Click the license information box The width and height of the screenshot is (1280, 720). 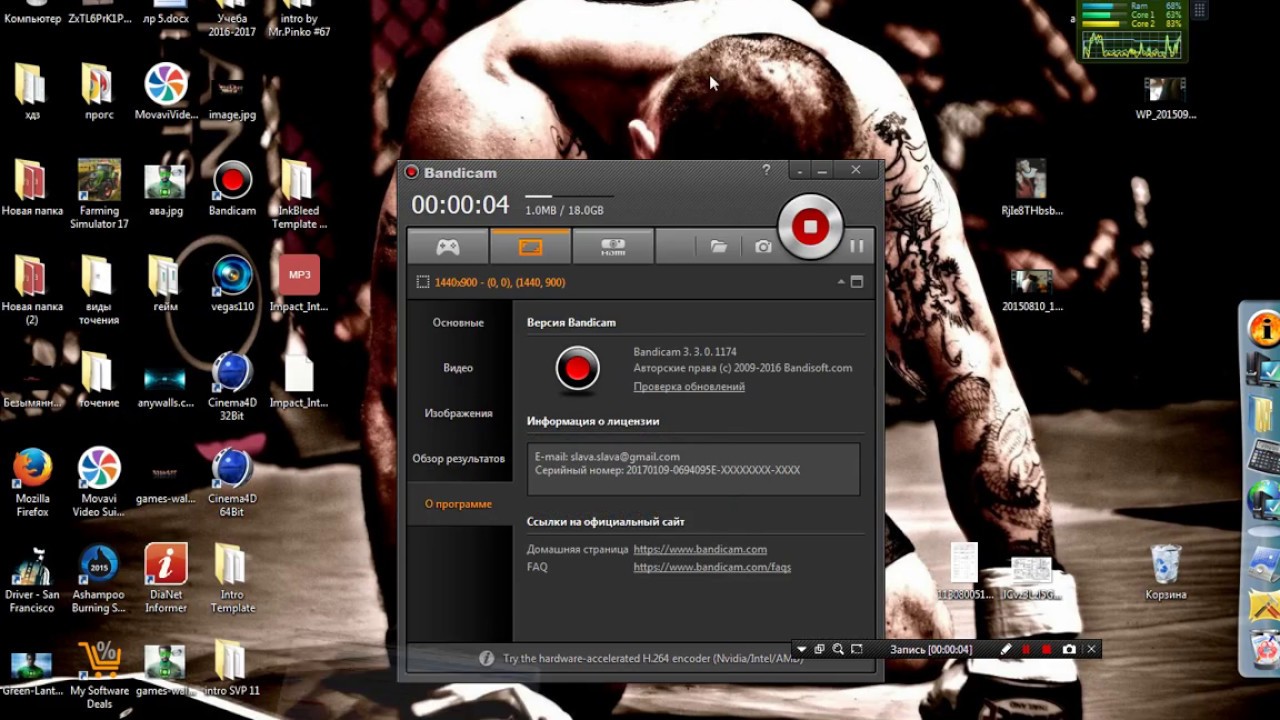tap(693, 469)
